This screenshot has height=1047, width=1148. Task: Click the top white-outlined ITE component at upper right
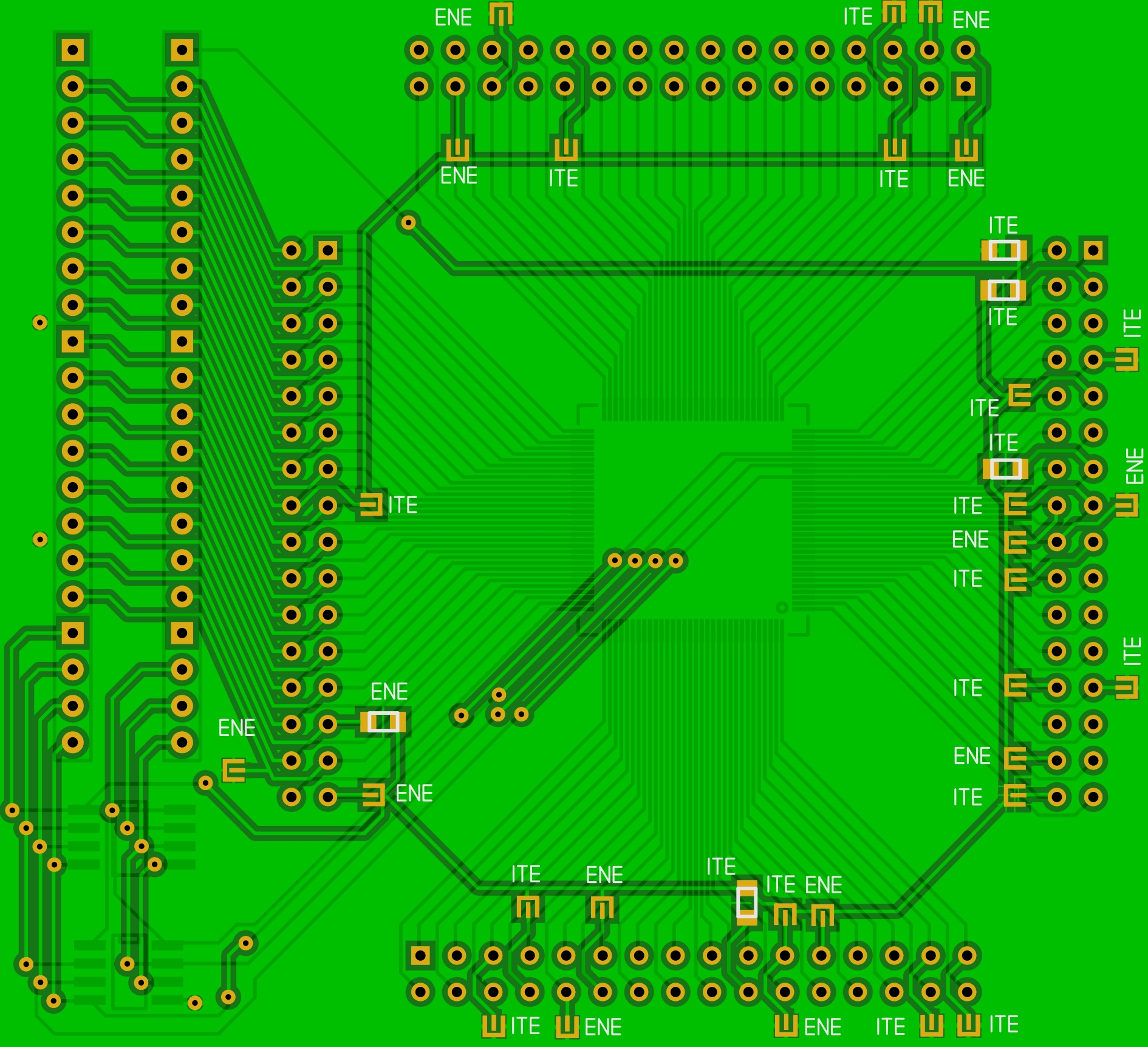pyautogui.click(x=1004, y=250)
